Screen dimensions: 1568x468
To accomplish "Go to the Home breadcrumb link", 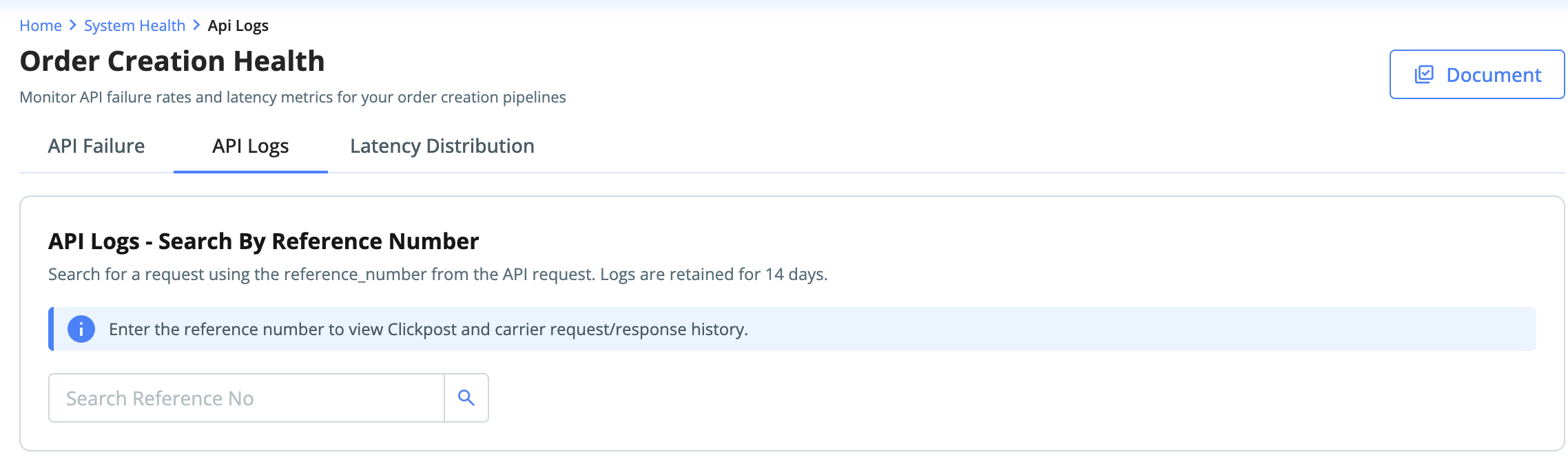I will (41, 25).
